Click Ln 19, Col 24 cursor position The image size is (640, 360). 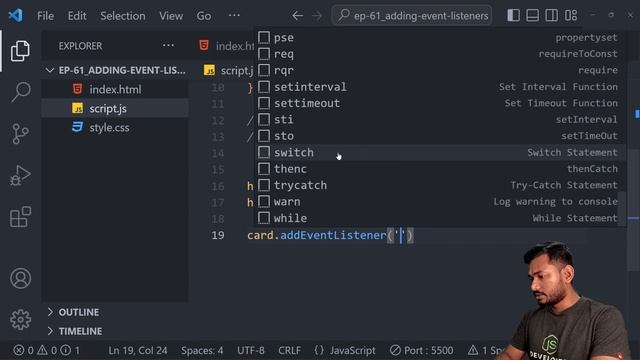[138, 350]
